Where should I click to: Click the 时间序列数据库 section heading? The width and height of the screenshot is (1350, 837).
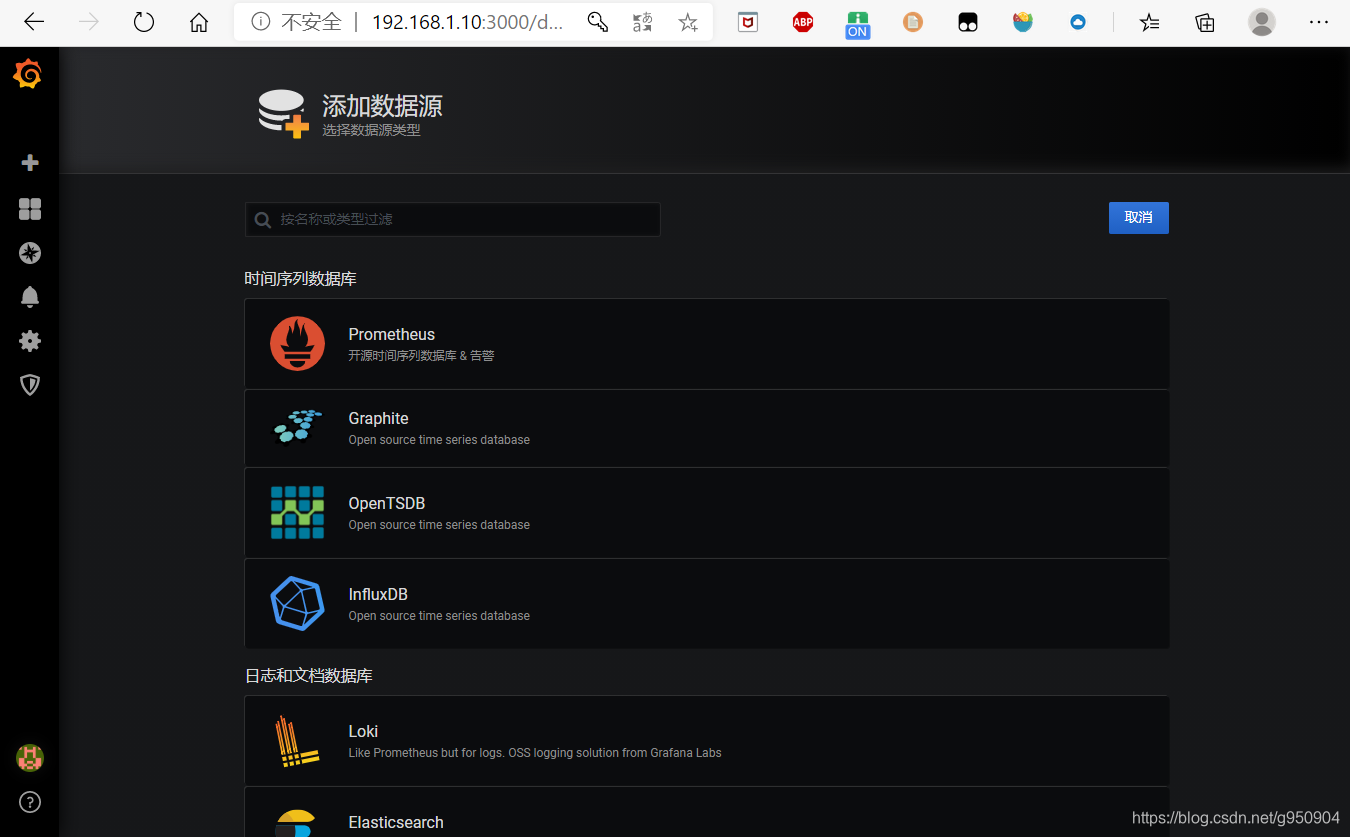click(301, 279)
